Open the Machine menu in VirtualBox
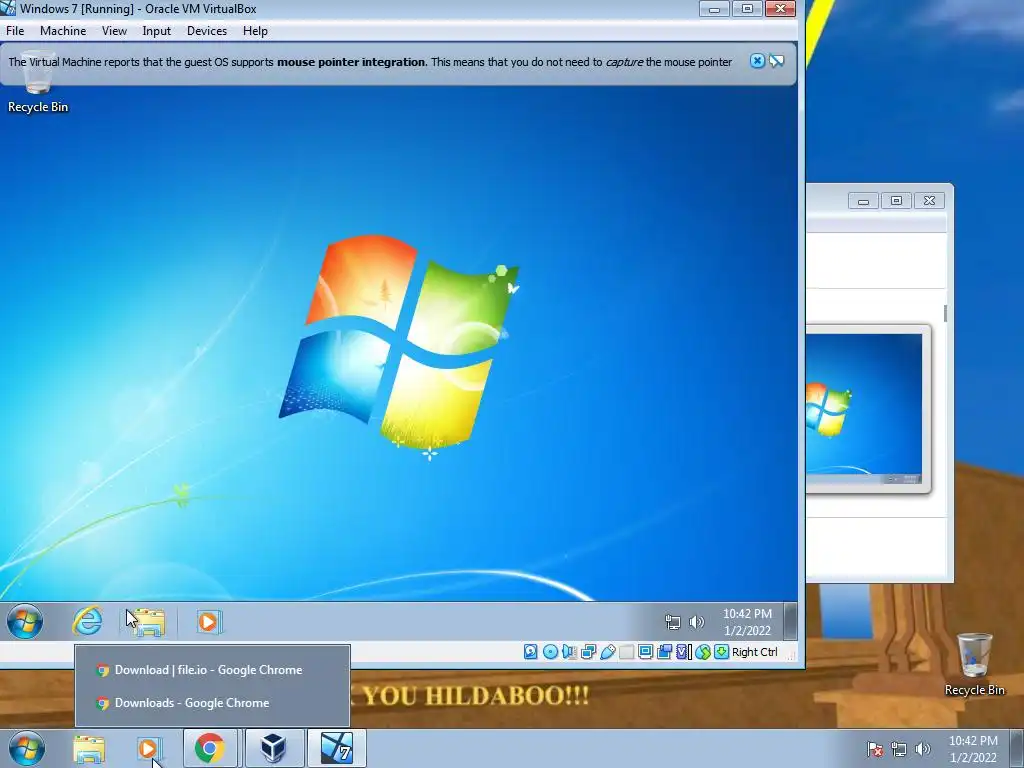 coord(63,31)
